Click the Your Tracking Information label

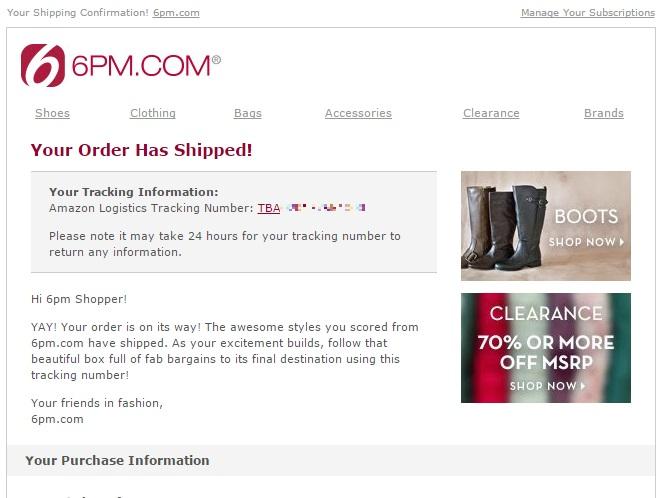(x=133, y=192)
